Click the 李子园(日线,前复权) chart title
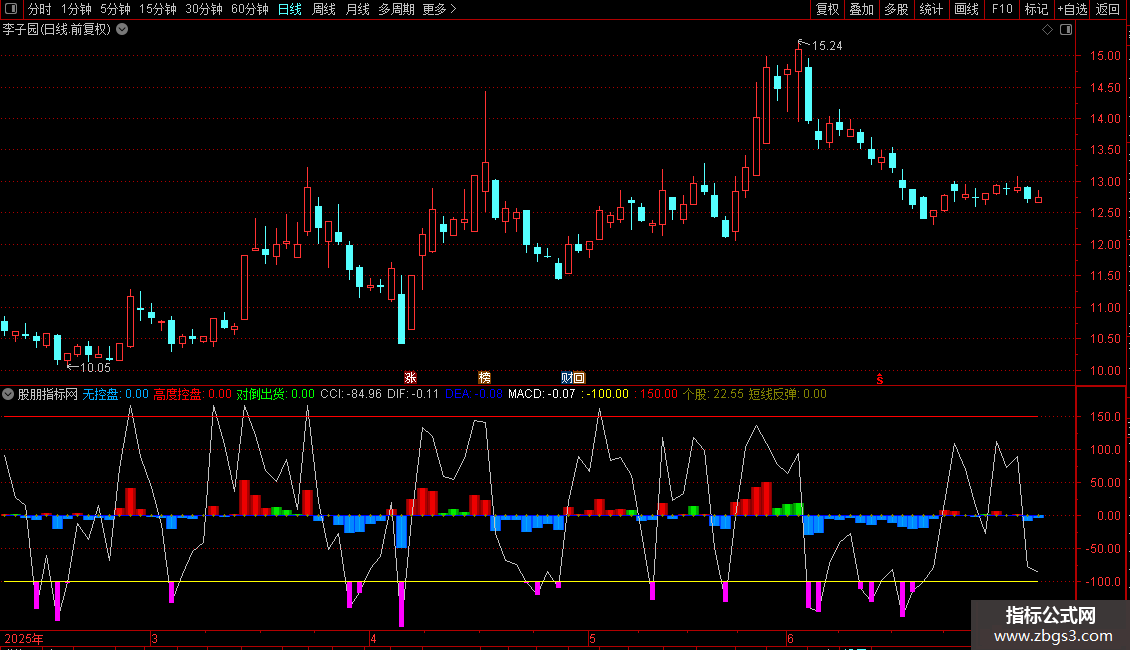Screen dimensions: 1130x650 coord(57,29)
